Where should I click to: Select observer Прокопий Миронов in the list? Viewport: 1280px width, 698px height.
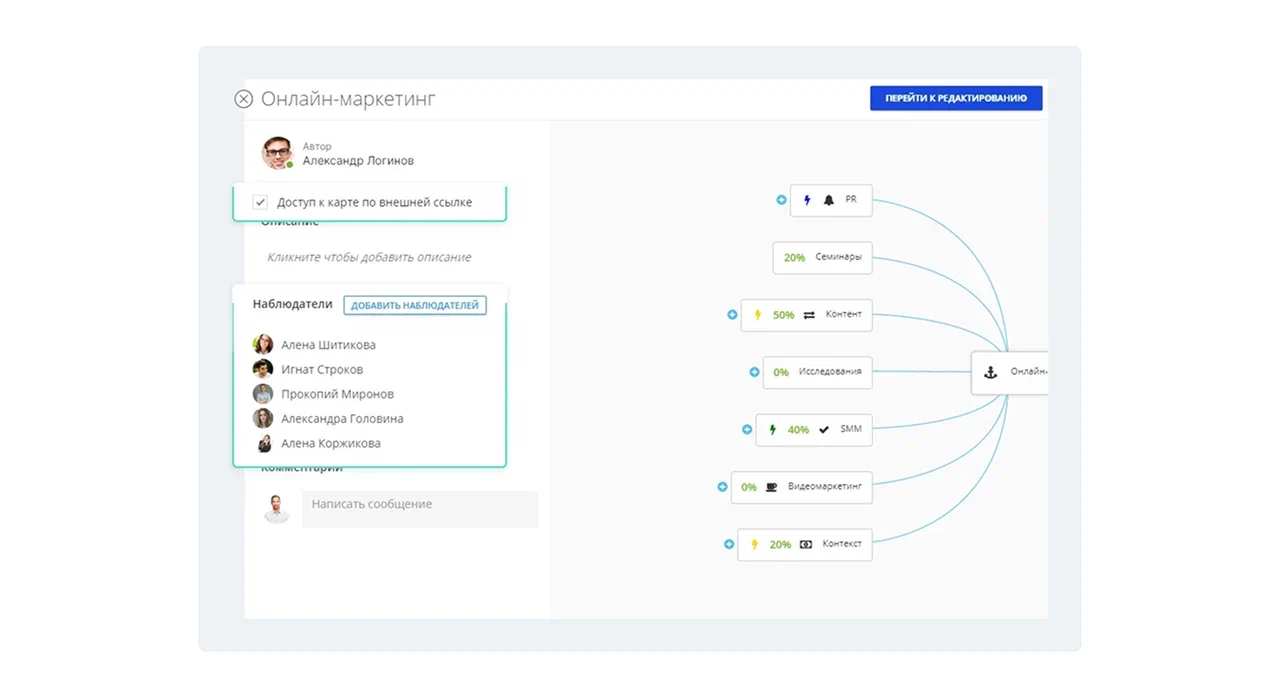point(337,394)
